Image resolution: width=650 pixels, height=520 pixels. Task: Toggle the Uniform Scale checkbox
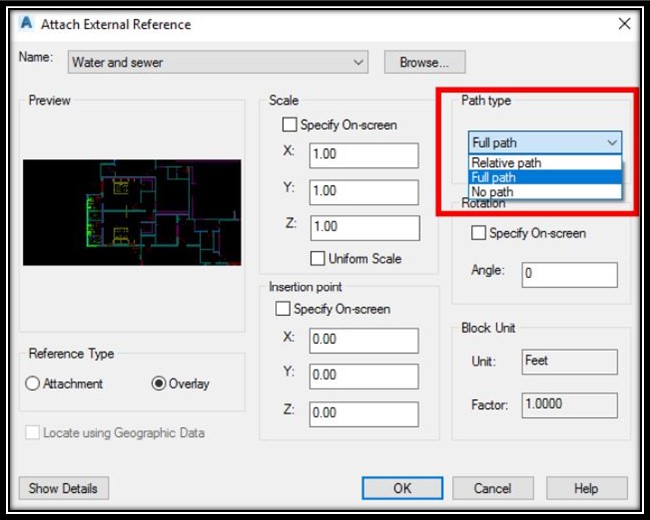[x=318, y=258]
